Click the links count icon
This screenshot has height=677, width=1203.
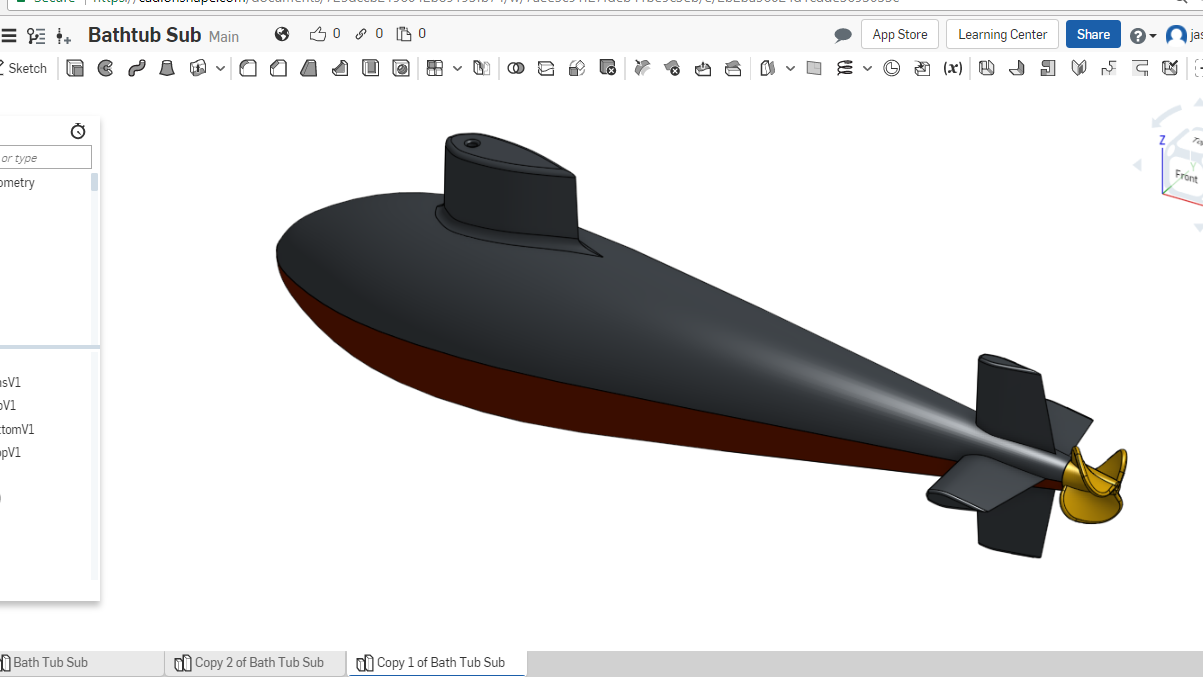369,34
